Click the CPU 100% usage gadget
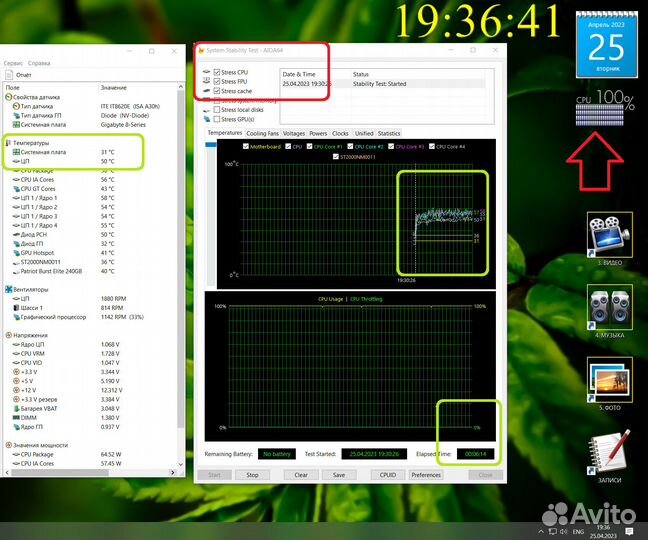The image size is (648, 540). pyautogui.click(x=605, y=107)
